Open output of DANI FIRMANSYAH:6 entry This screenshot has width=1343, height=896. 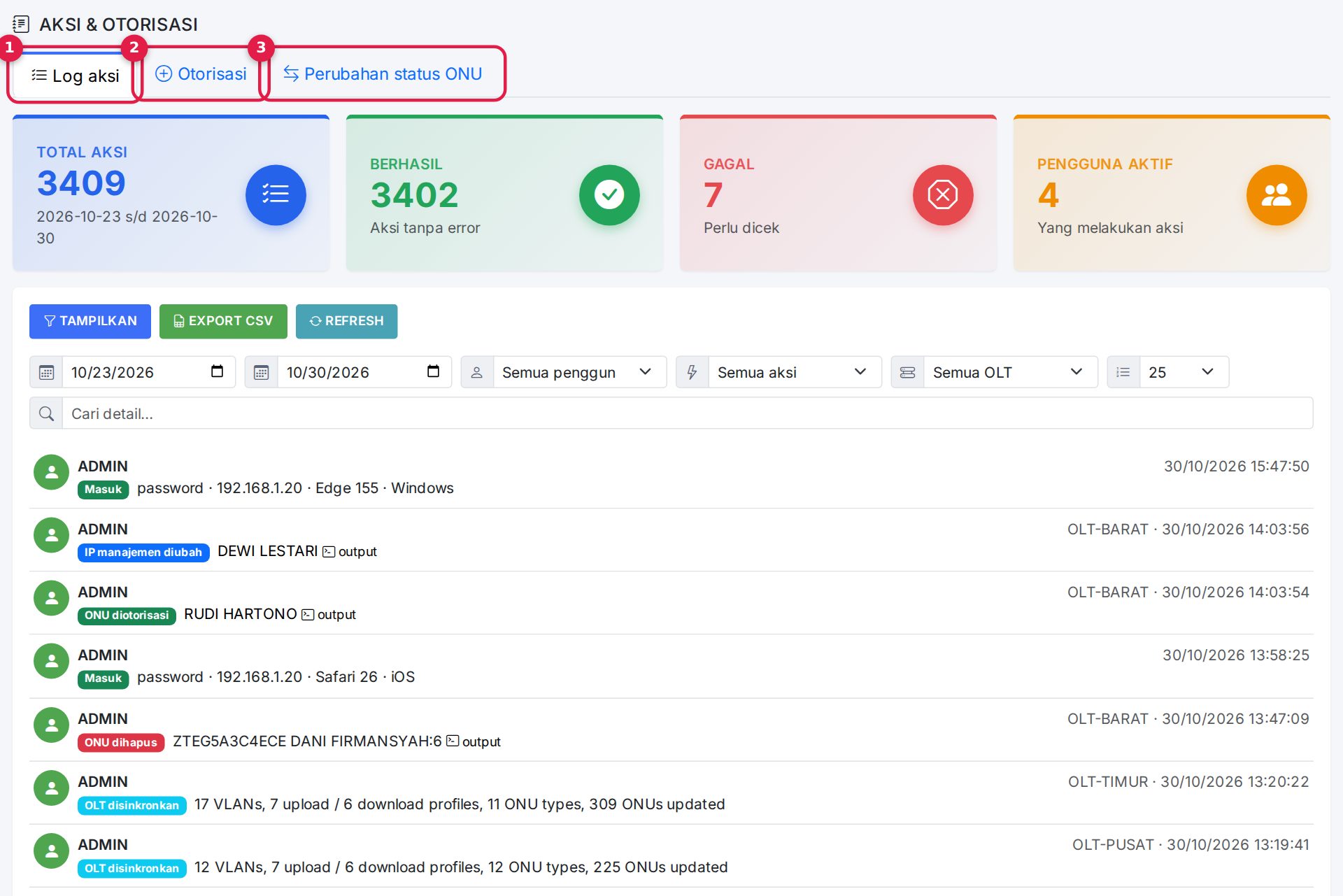pyautogui.click(x=474, y=741)
